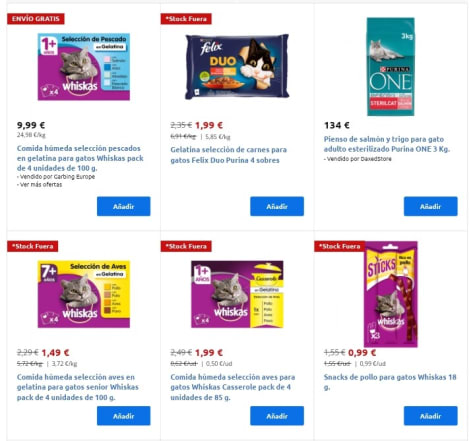This screenshot has width=475, height=441.
Task: Add Felix Duo gelatina to cart
Action: click(277, 206)
